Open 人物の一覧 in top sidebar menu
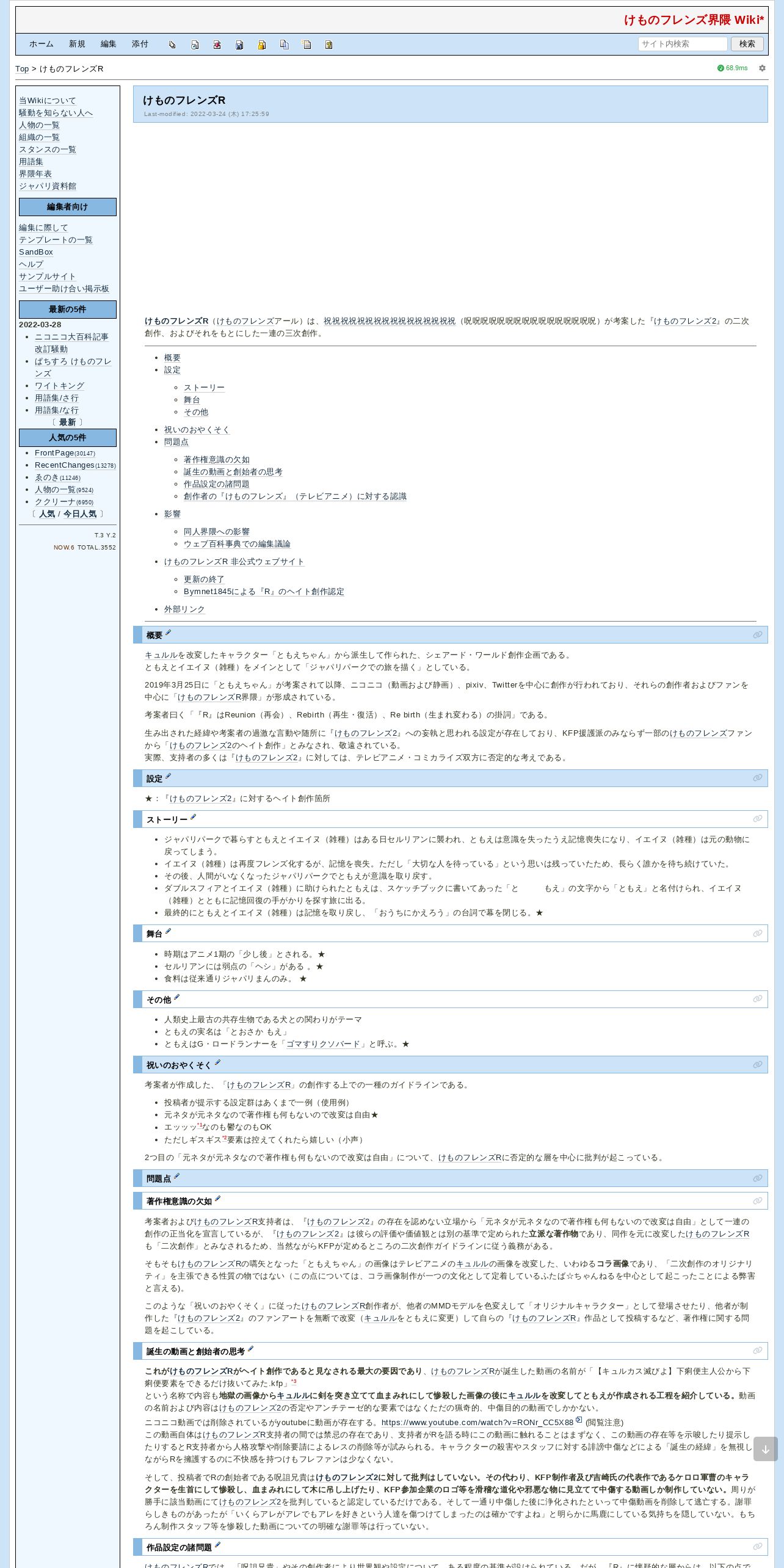 point(39,125)
